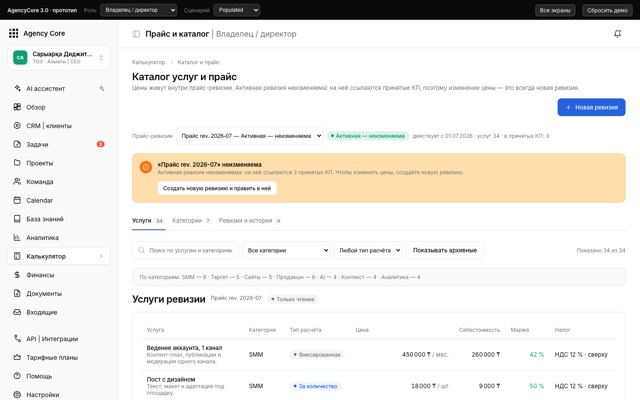
Task: Switch to the Услуги tab
Action: coord(148,221)
